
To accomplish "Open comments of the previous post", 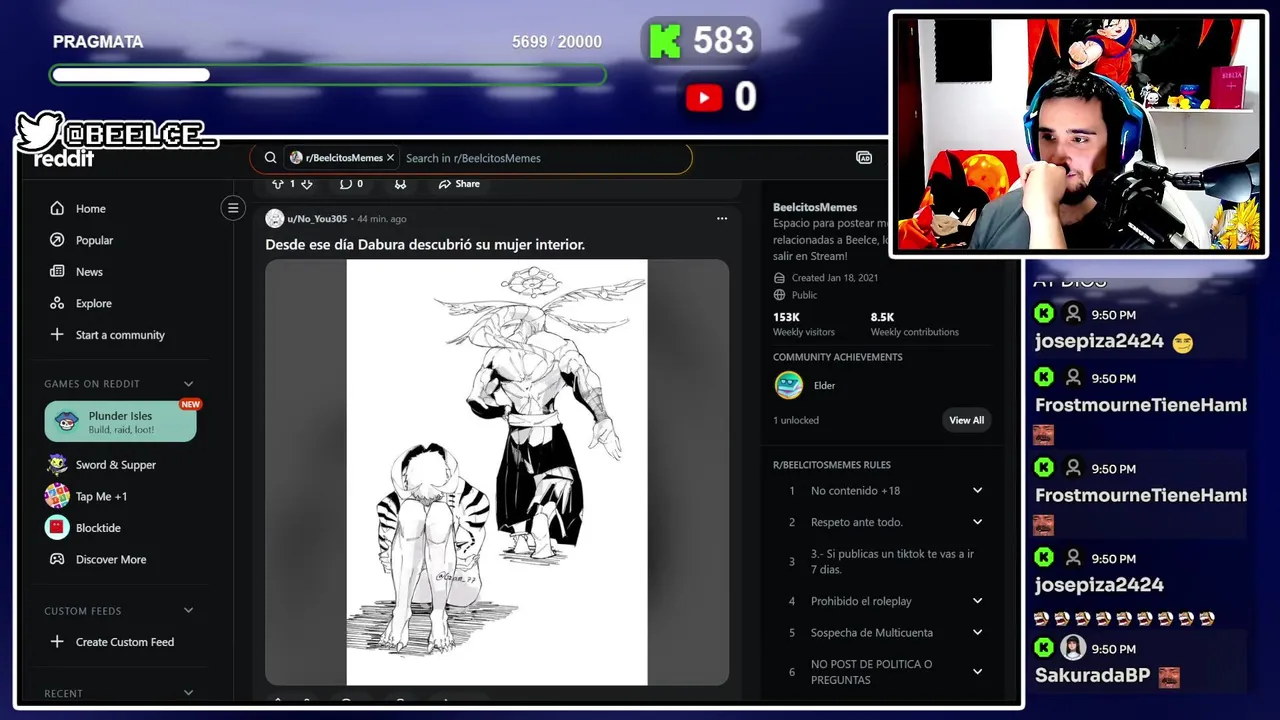I will coord(351,184).
